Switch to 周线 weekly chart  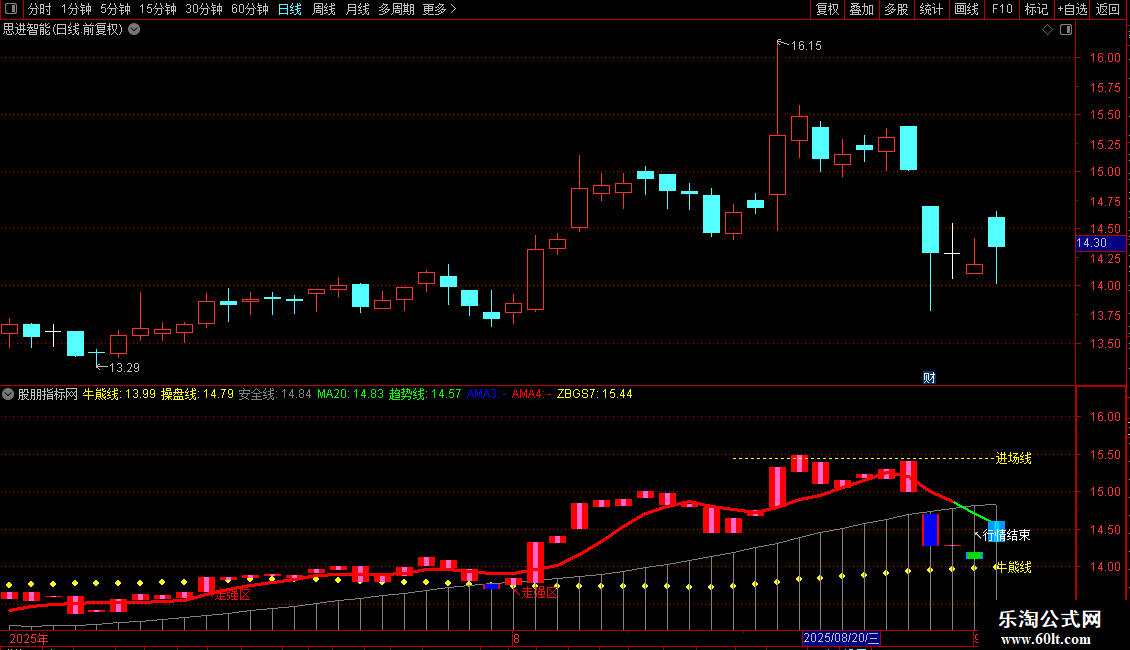coord(324,9)
